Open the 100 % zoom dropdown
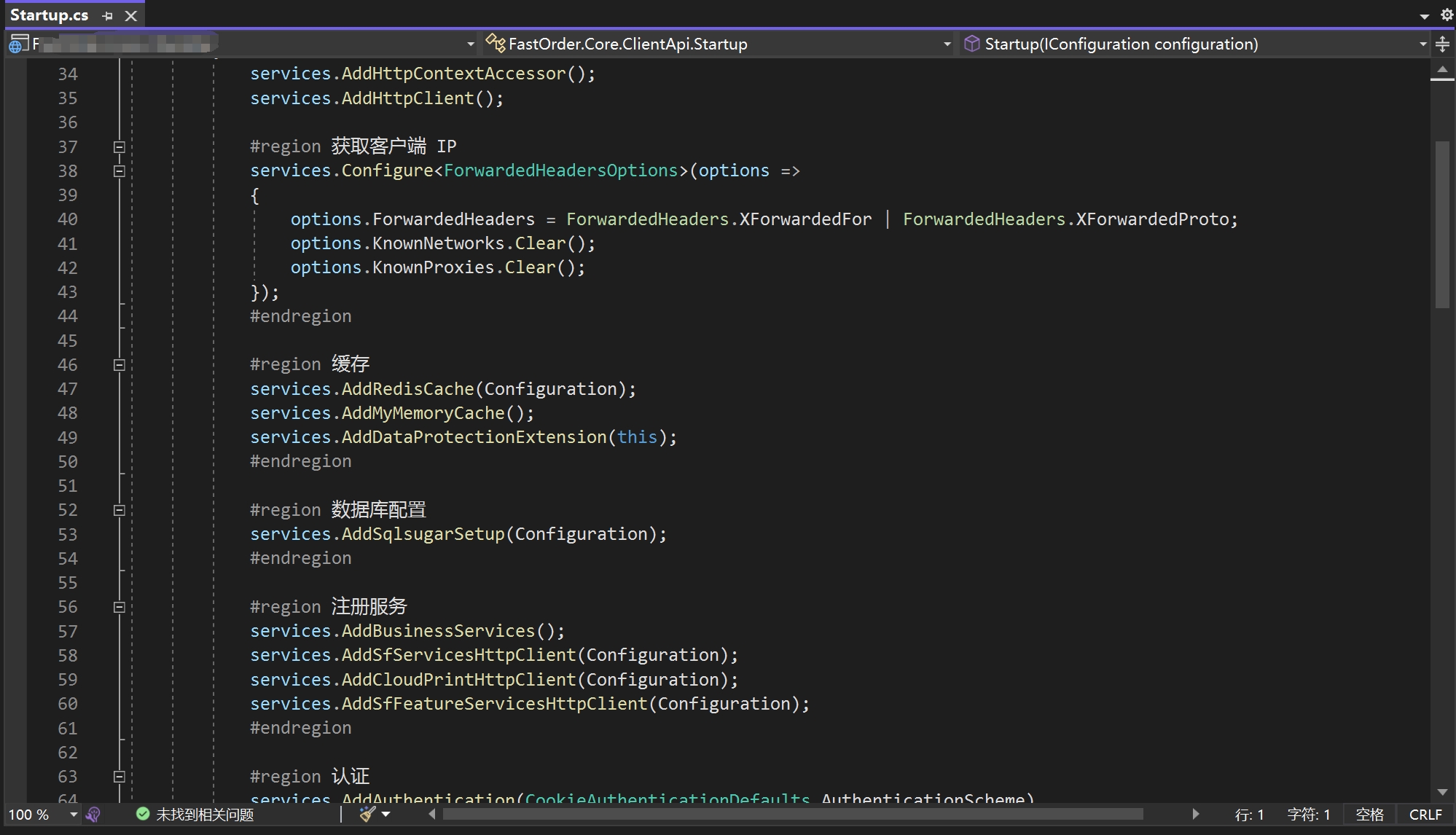The width and height of the screenshot is (1456, 835). pyautogui.click(x=74, y=815)
